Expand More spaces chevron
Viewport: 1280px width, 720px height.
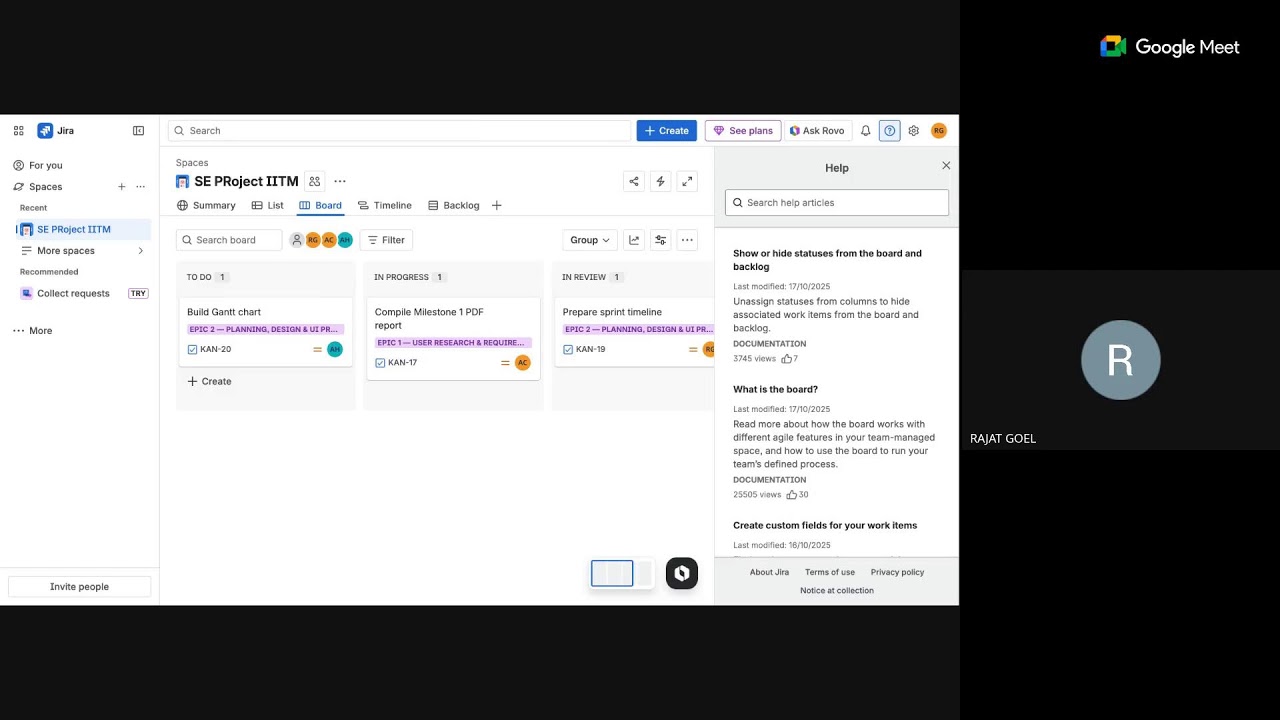coord(140,251)
